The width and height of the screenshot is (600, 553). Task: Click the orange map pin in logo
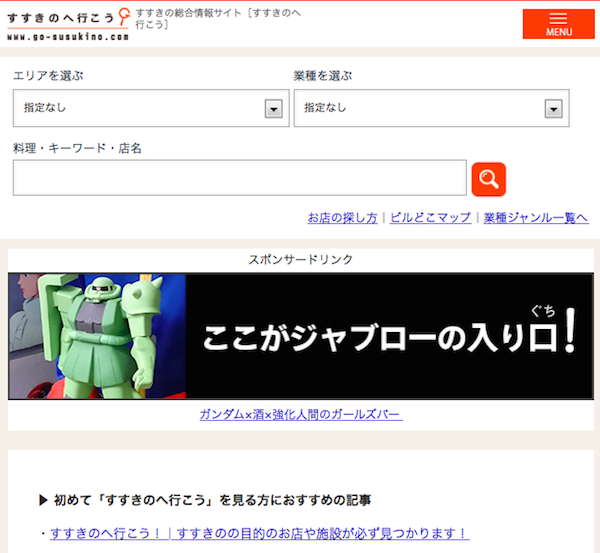[123, 17]
